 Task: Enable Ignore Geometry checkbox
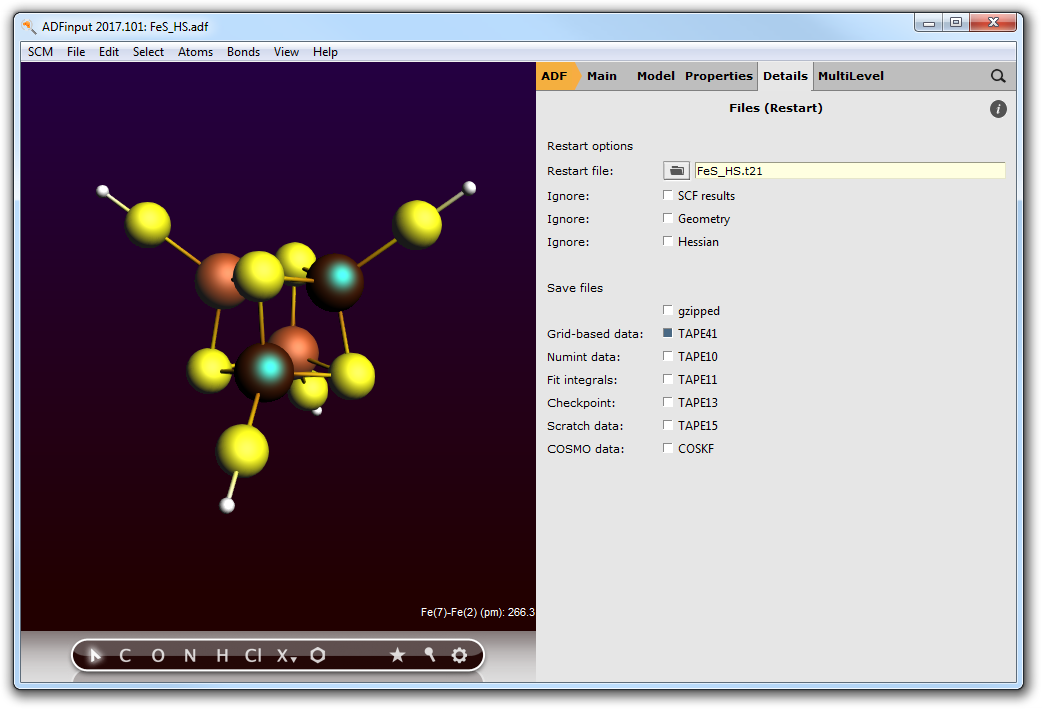coord(668,218)
